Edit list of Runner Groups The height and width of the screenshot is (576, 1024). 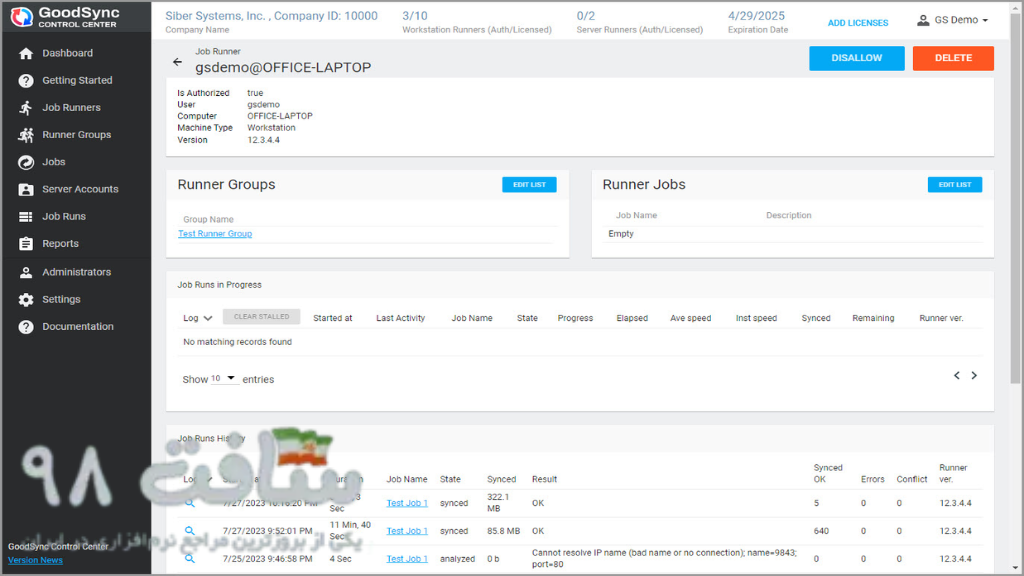pos(529,185)
